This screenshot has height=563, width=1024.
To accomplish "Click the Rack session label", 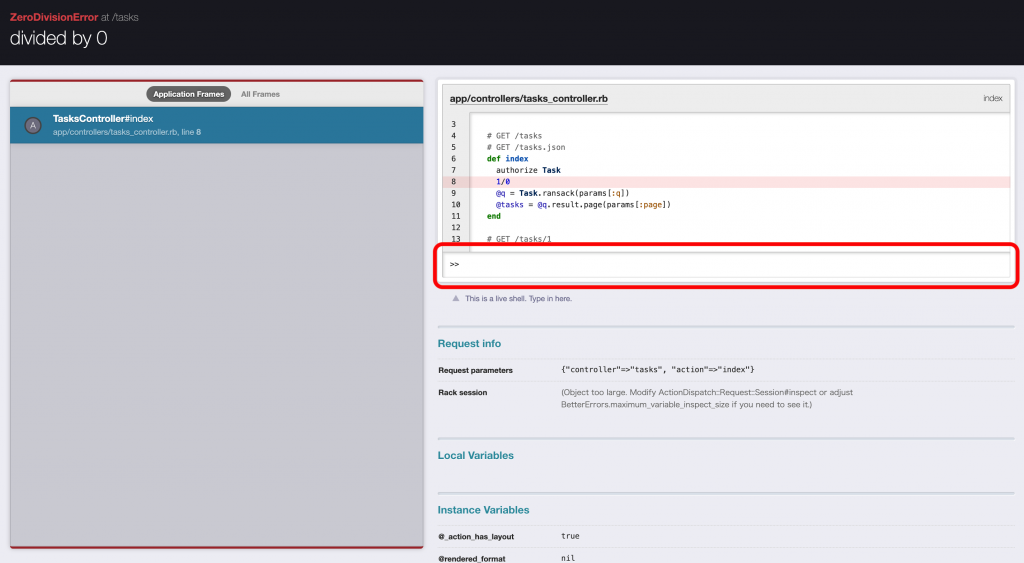I will [462, 393].
